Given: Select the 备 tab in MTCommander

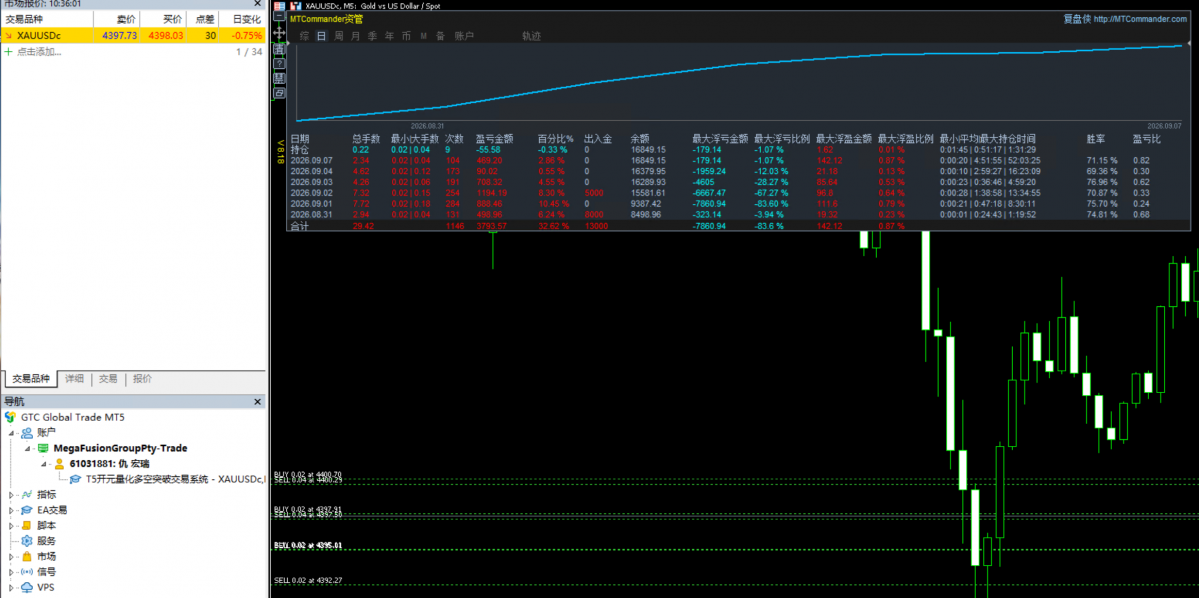Looking at the screenshot, I should 440,36.
